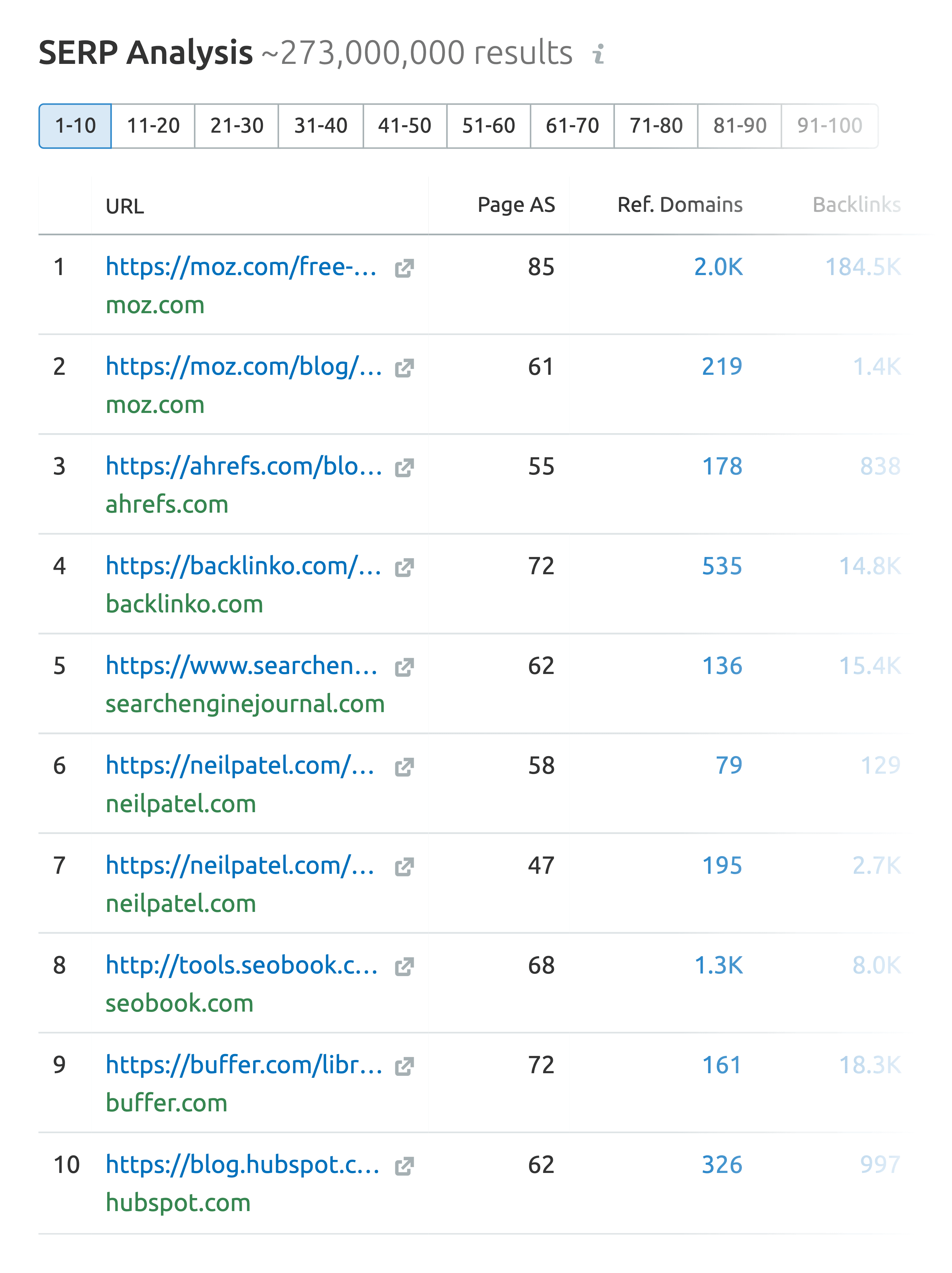Click the 136 referring domains value
952x1273 pixels.
click(722, 666)
